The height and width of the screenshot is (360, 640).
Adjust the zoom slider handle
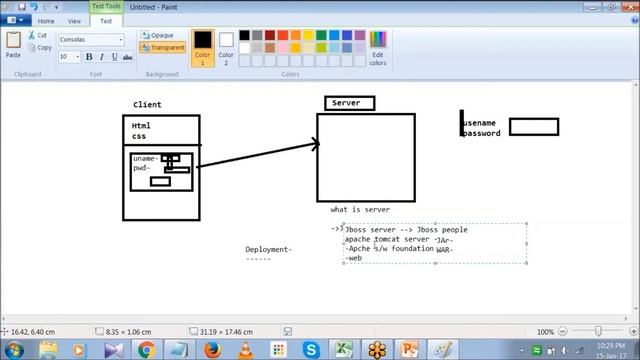[x=598, y=331]
